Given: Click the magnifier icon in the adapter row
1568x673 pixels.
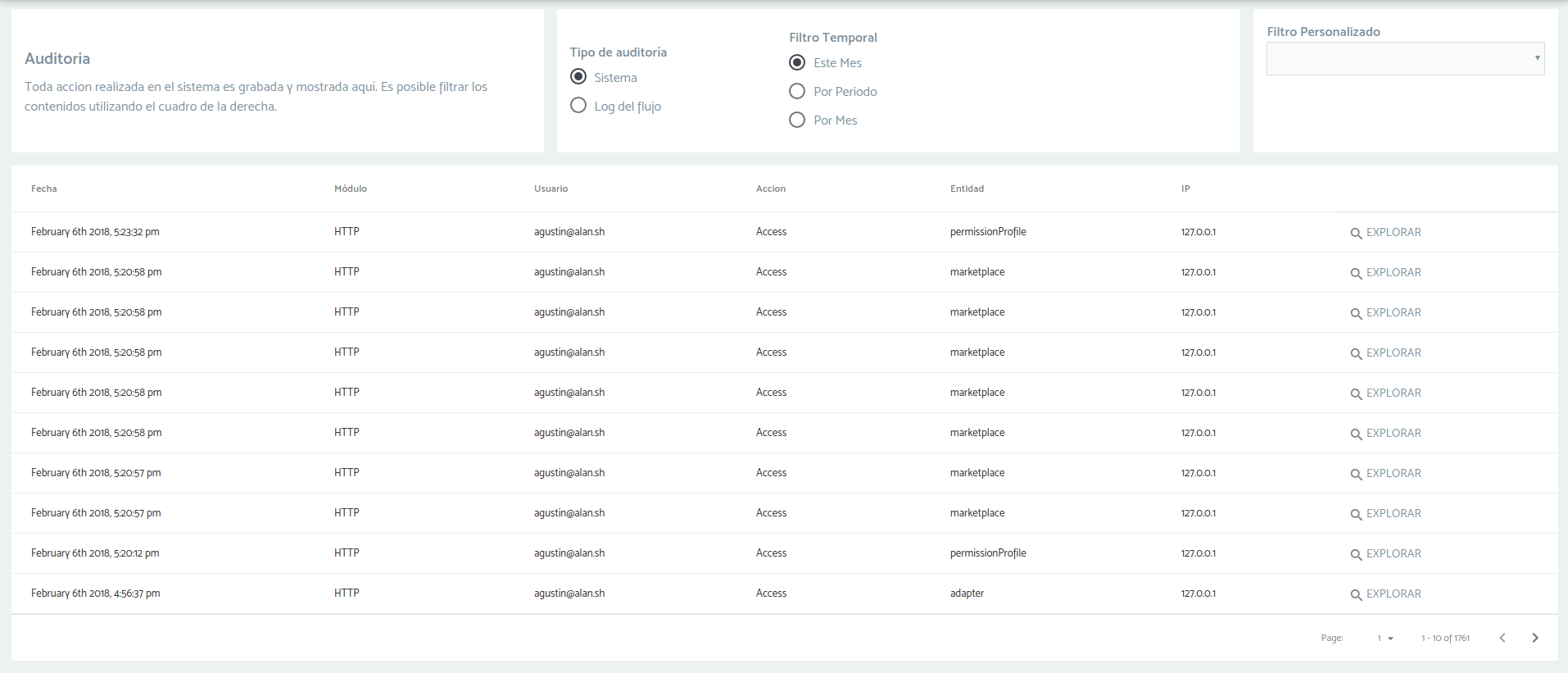Looking at the screenshot, I should 1356,595.
